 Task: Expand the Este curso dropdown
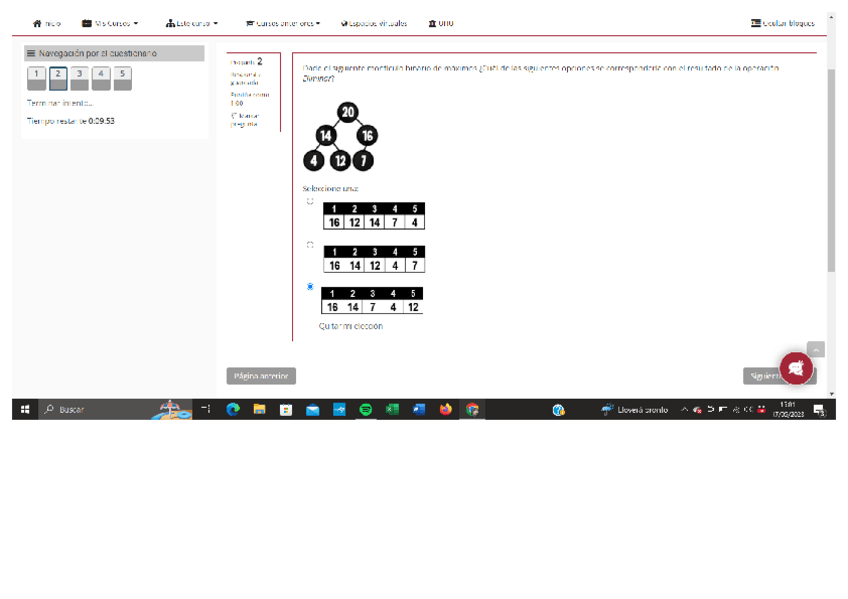192,23
